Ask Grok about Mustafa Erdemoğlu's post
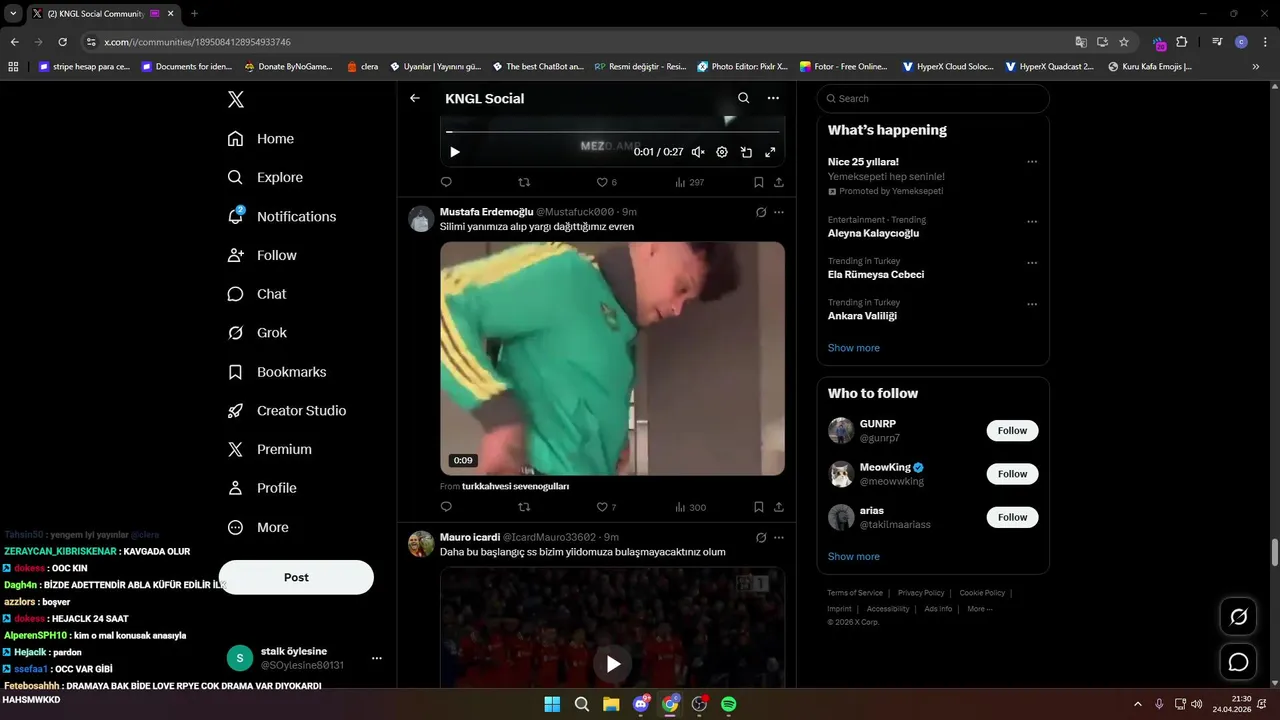This screenshot has width=1280, height=720. tap(761, 212)
